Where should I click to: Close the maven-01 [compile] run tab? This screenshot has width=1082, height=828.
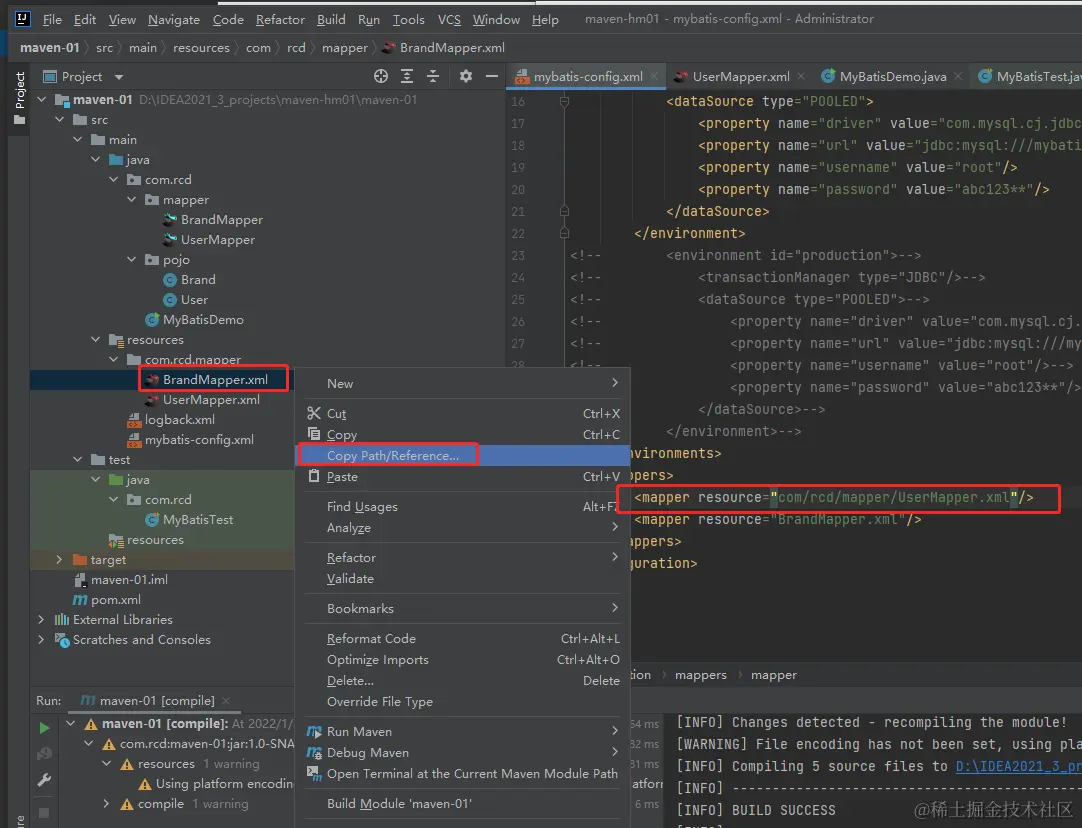coord(226,700)
